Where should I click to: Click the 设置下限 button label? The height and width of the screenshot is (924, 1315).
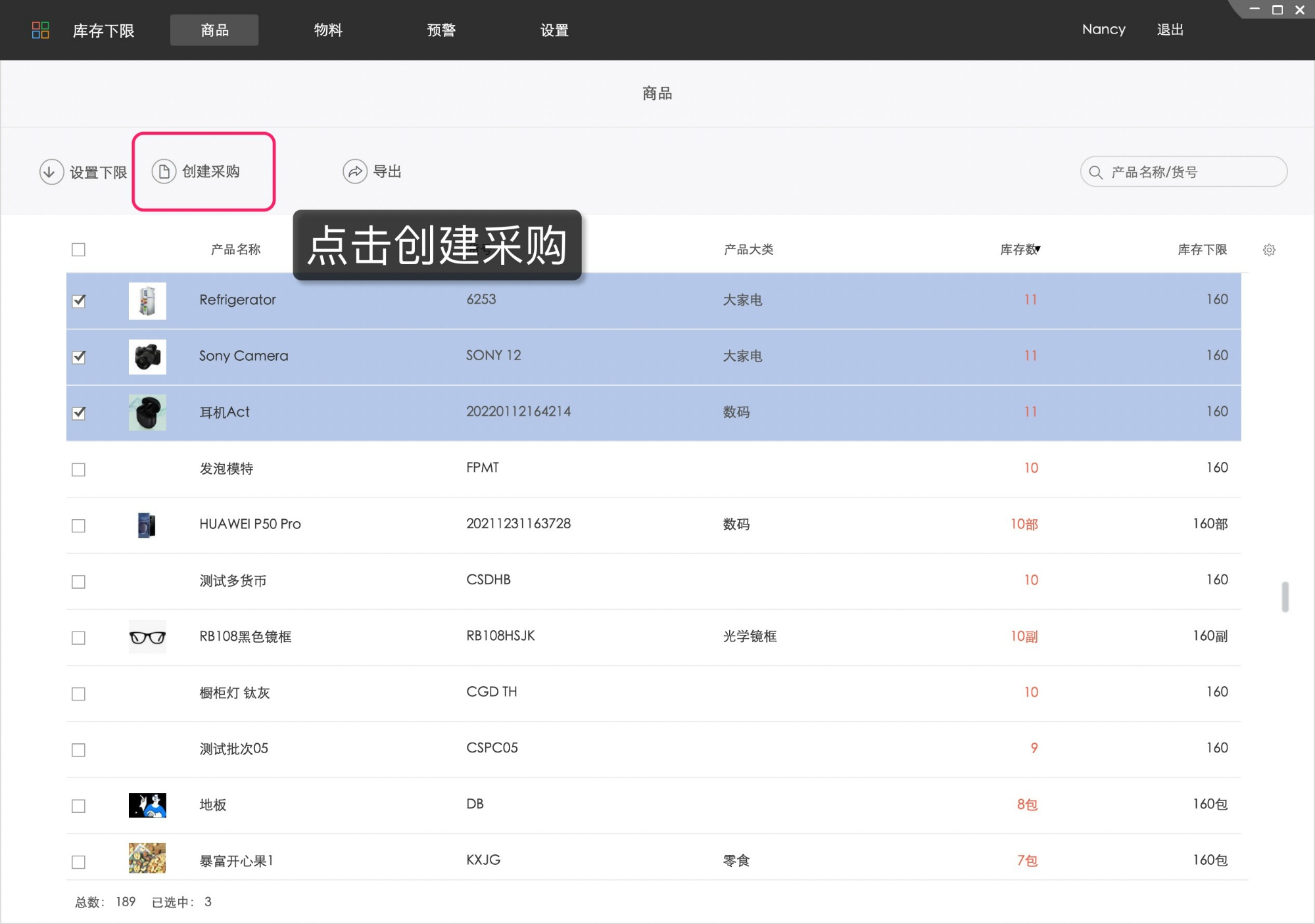click(99, 173)
